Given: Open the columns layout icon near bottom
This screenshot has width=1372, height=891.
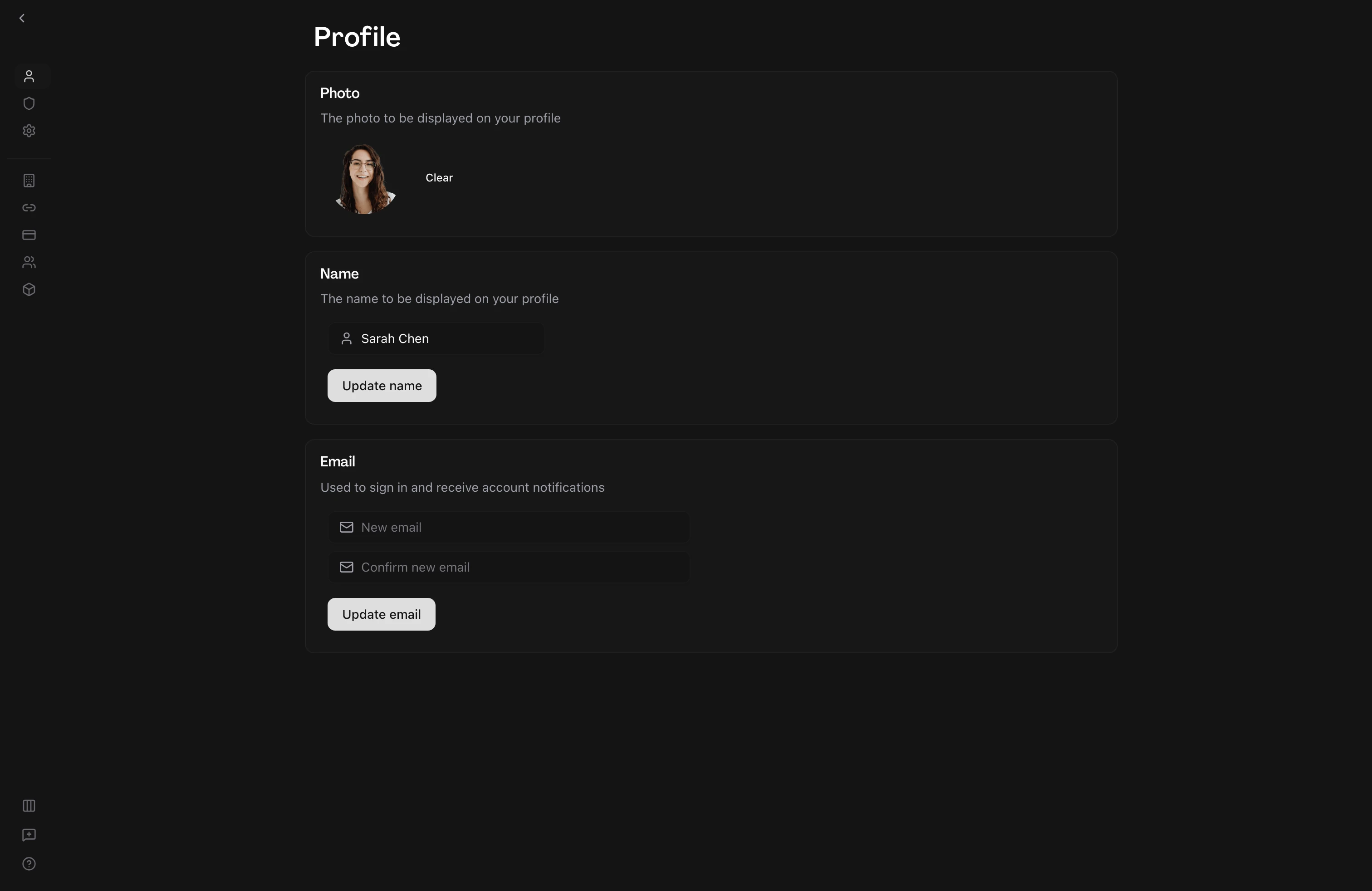Looking at the screenshot, I should (29, 806).
